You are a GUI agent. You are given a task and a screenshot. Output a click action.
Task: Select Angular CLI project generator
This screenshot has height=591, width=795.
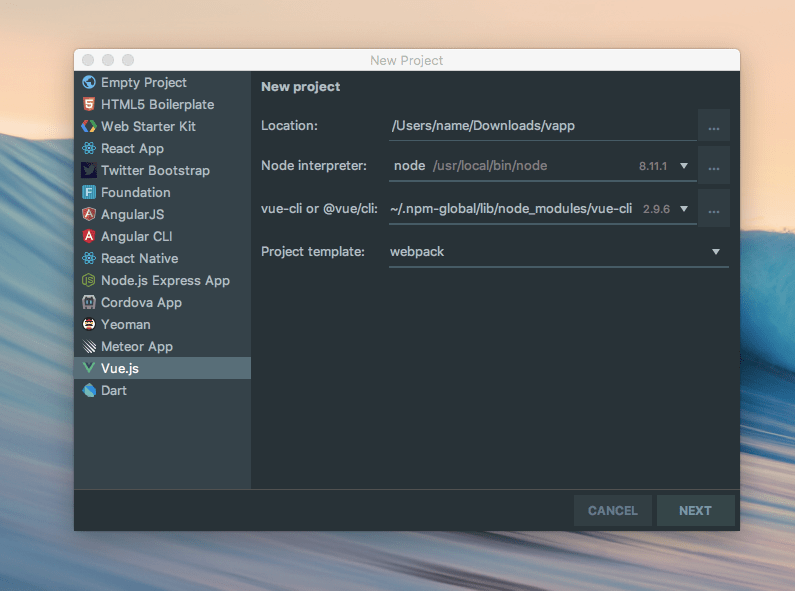point(162,236)
